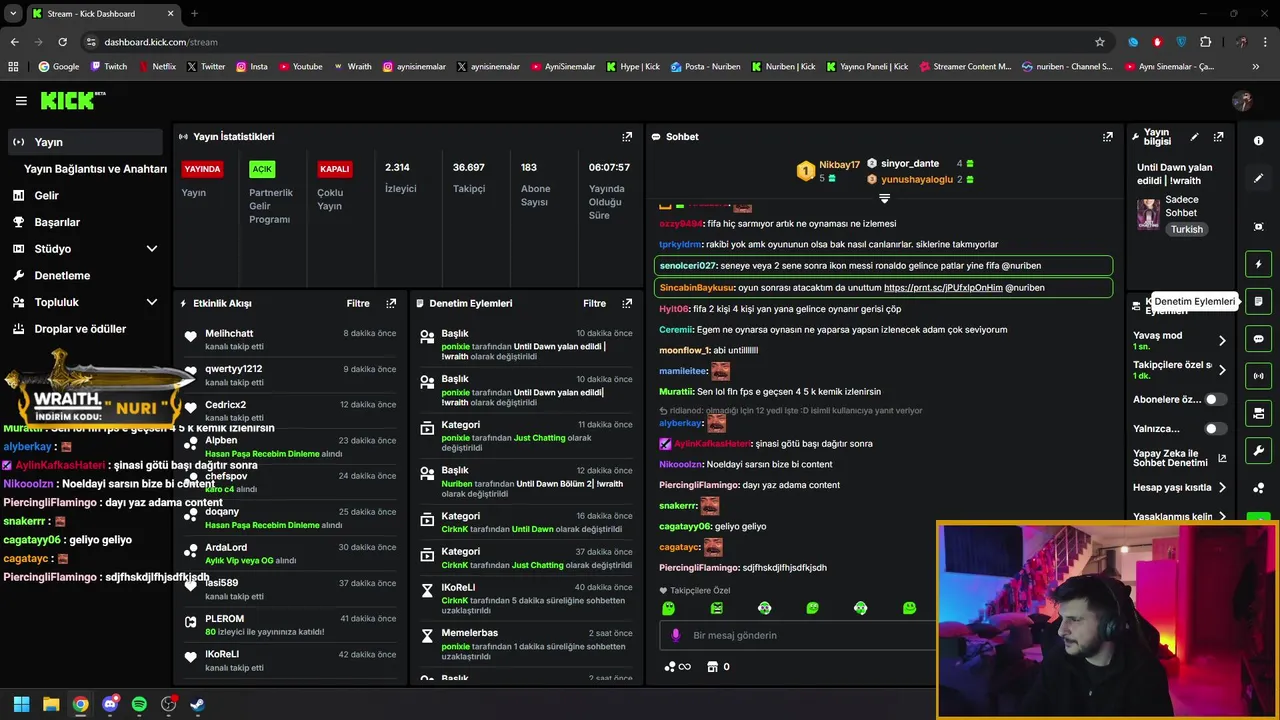Open Steam from the taskbar
This screenshot has height=720, width=1280.
coord(198,704)
